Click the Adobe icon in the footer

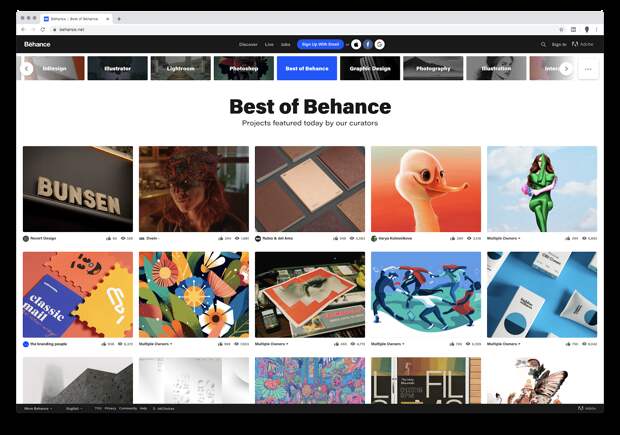tap(580, 409)
